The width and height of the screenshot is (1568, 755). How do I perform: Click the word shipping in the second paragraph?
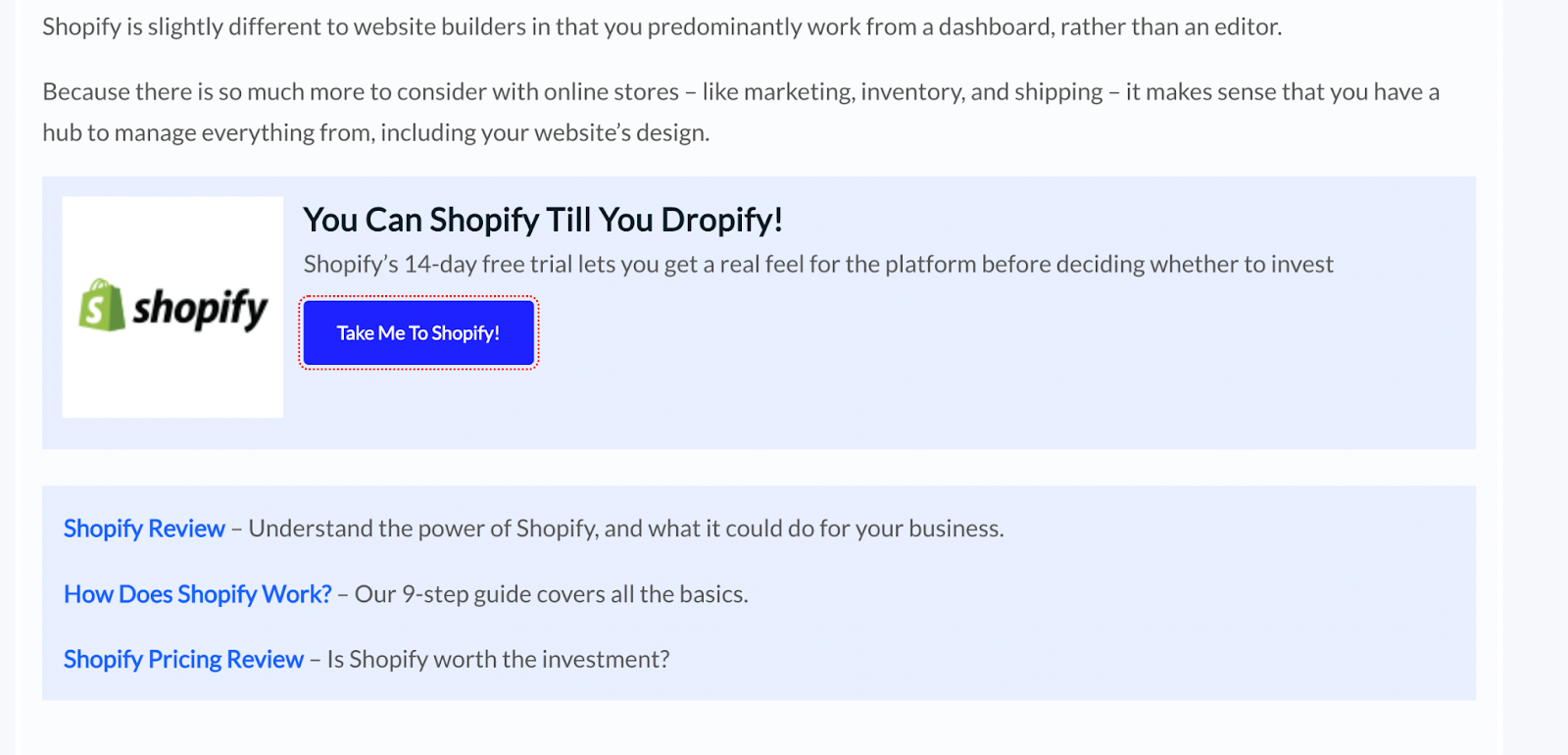pyautogui.click(x=1058, y=92)
